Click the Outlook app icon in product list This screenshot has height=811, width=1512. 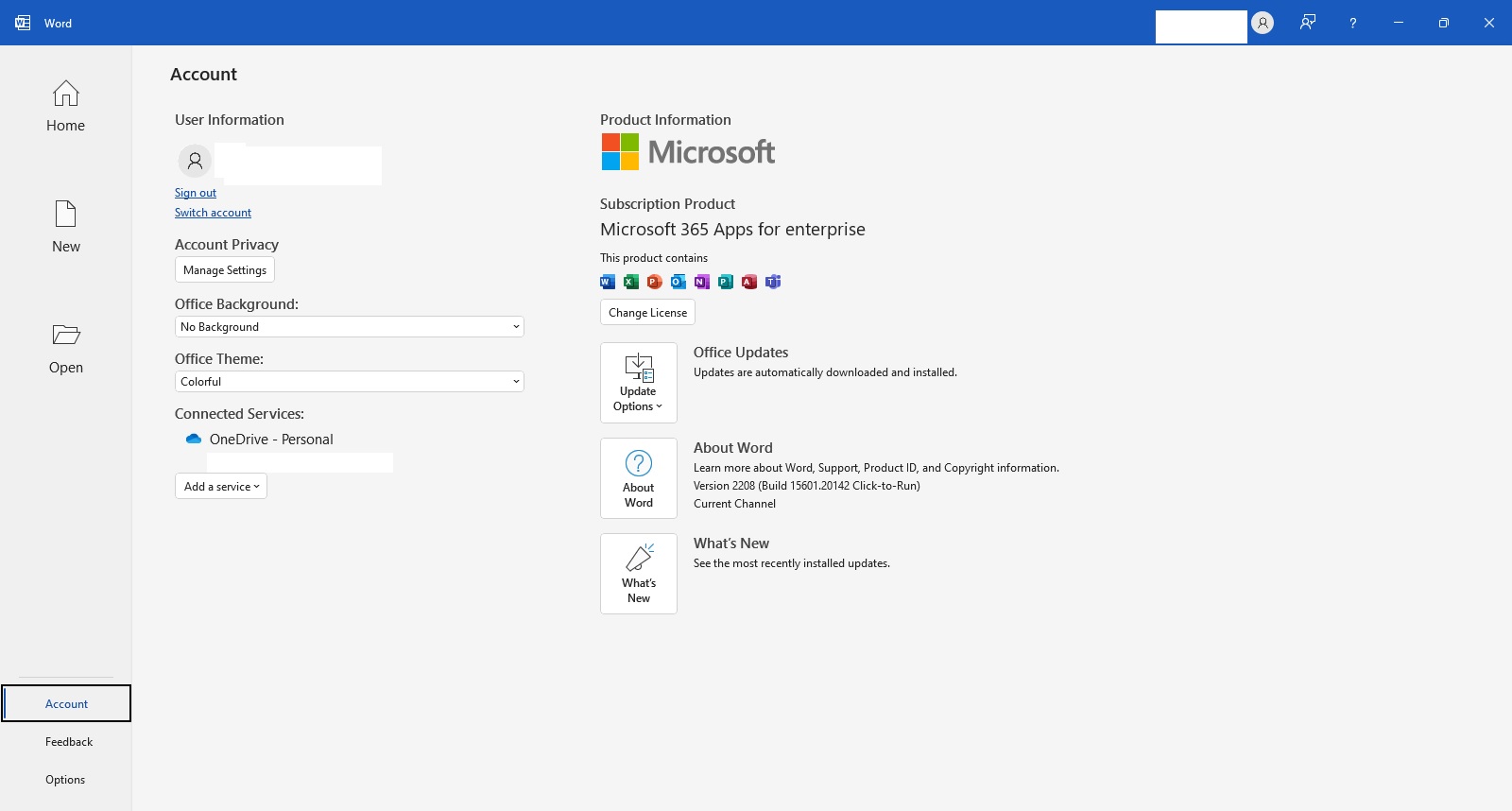(679, 282)
